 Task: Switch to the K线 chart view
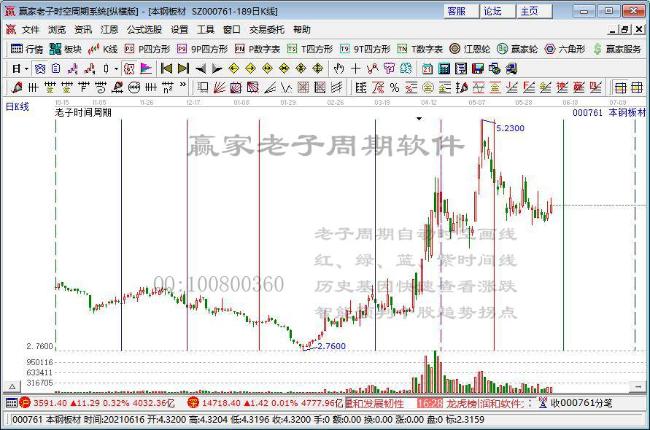point(103,49)
